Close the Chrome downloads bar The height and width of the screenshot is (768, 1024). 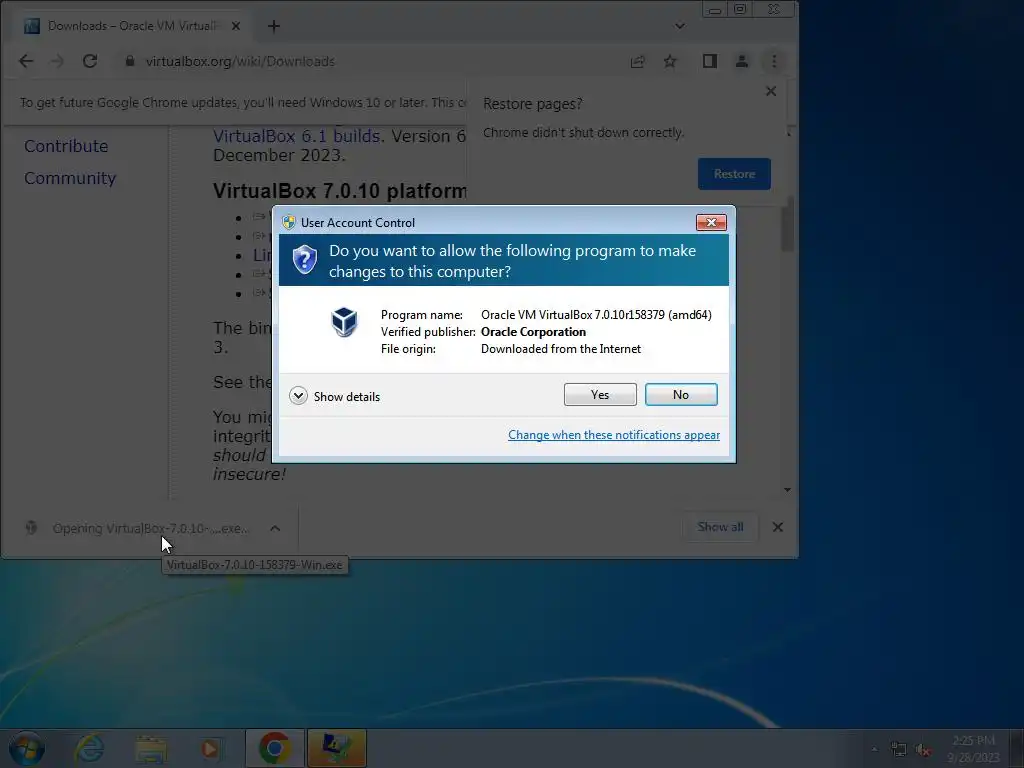pos(777,527)
